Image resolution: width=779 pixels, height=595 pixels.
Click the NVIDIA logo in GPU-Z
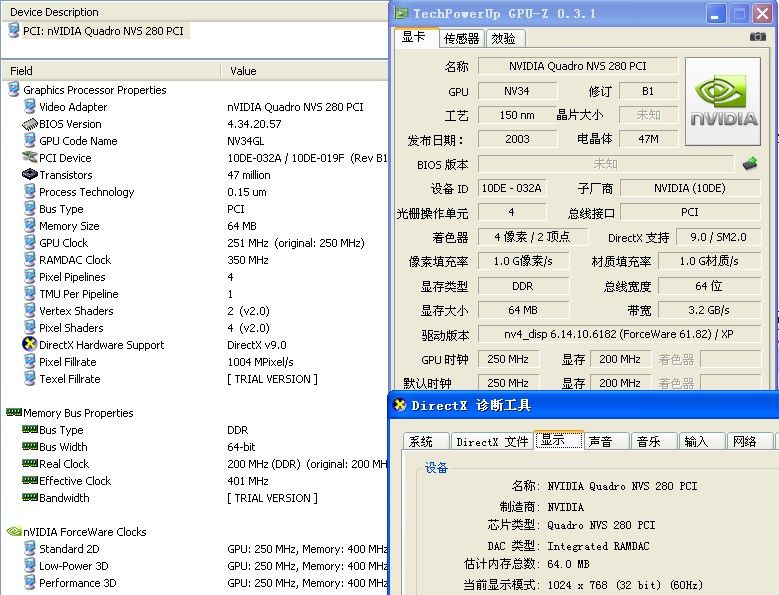723,101
